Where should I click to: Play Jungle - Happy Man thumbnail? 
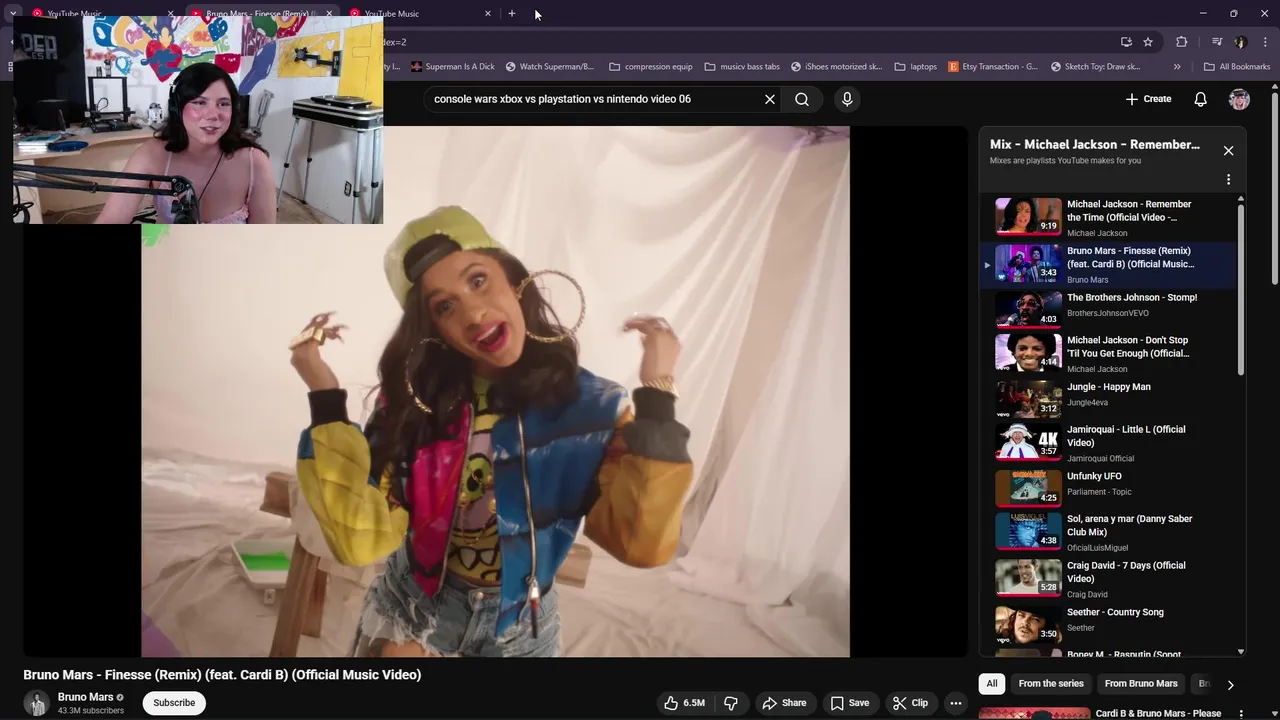click(x=1028, y=397)
